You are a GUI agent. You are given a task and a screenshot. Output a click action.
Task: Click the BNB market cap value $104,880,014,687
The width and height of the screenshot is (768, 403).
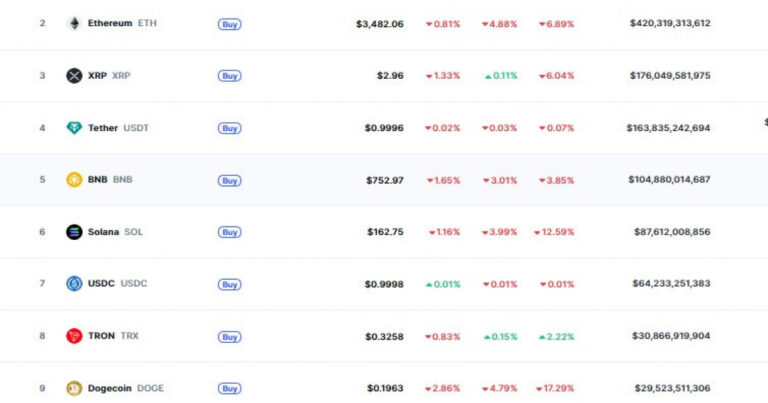[669, 179]
